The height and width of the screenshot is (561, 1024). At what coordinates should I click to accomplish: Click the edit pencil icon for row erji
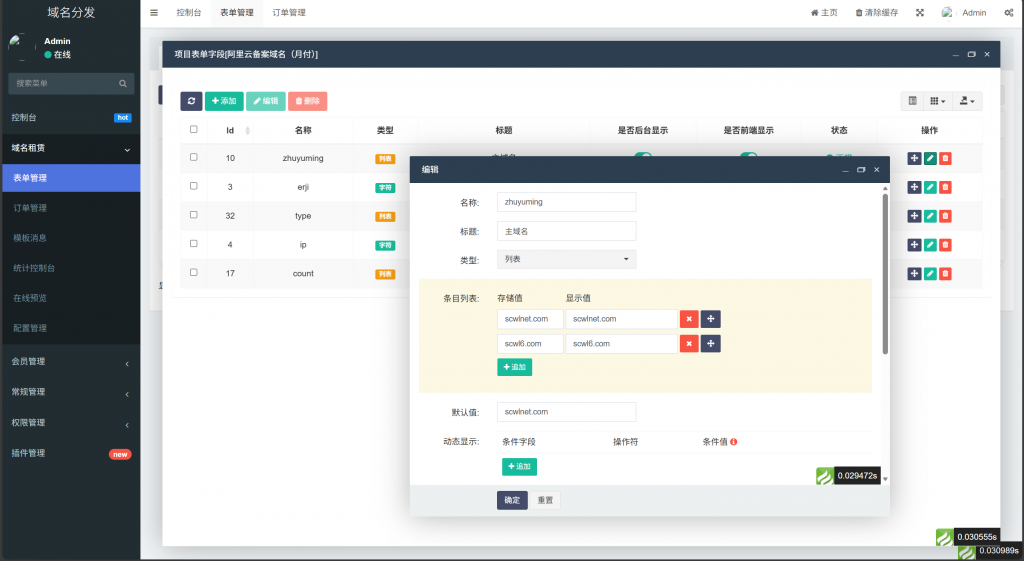(930, 187)
